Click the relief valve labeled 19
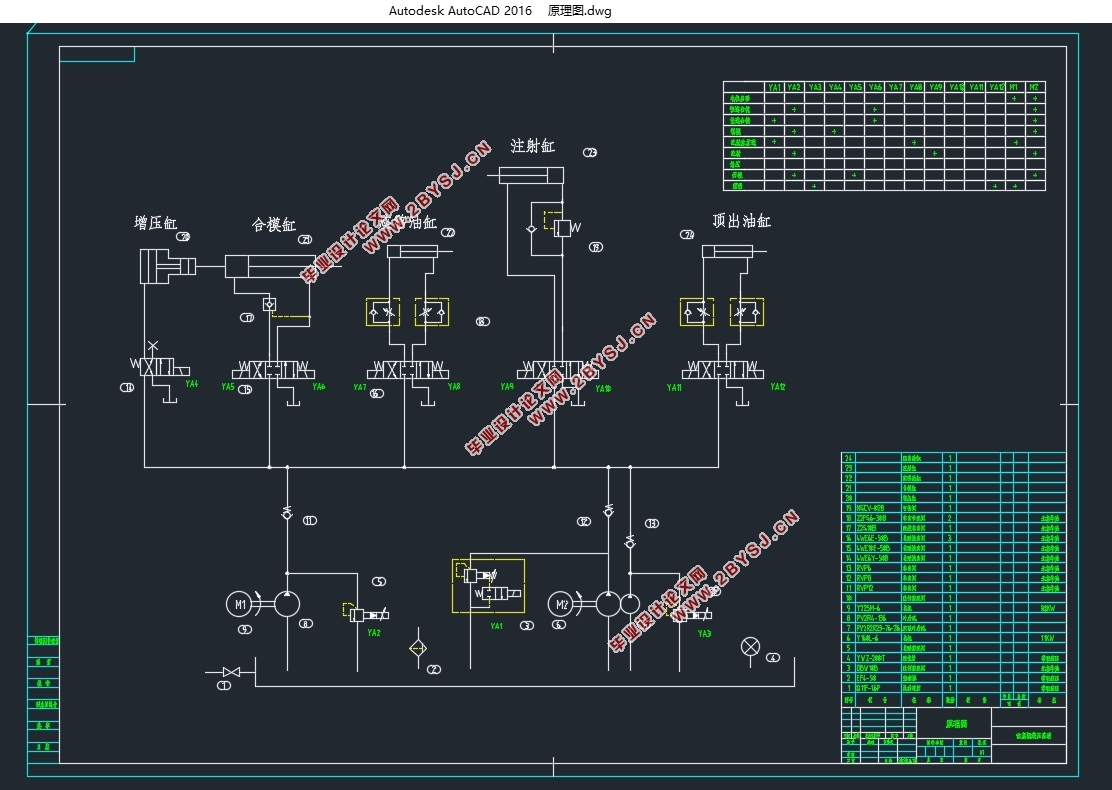Screen dimensions: 1112x790 pyautogui.click(x=562, y=227)
